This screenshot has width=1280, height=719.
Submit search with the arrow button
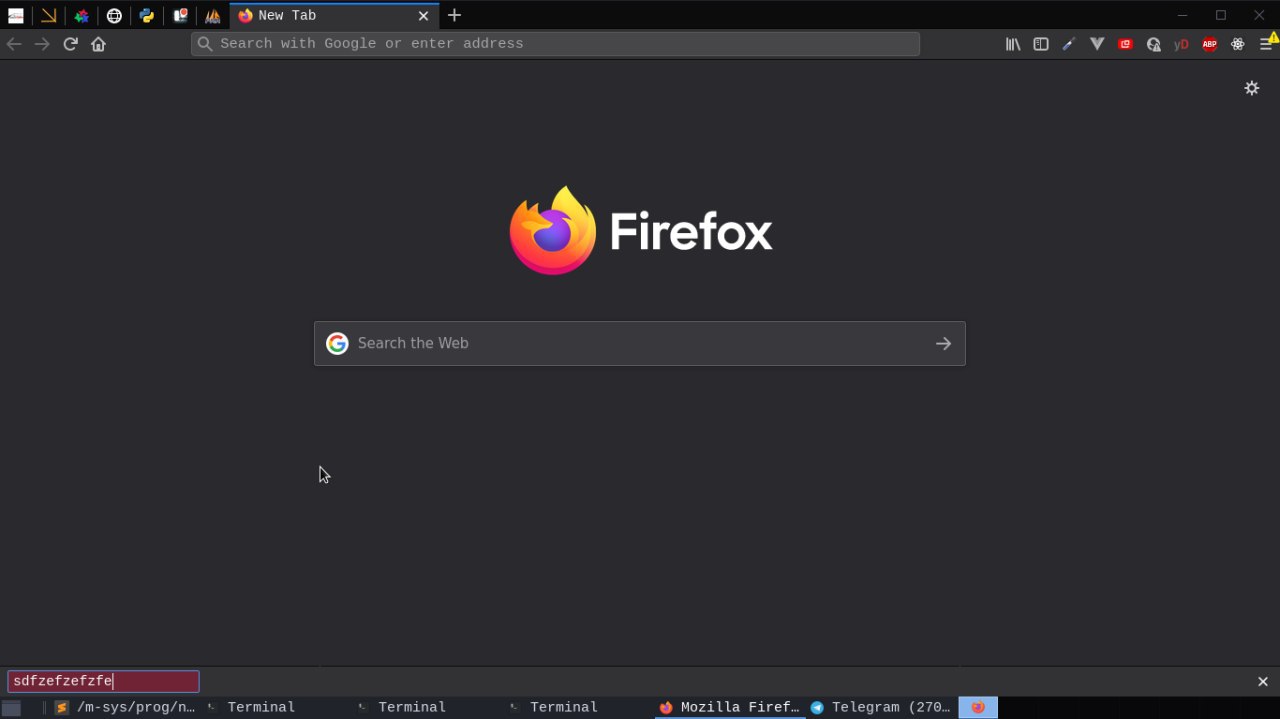click(943, 343)
